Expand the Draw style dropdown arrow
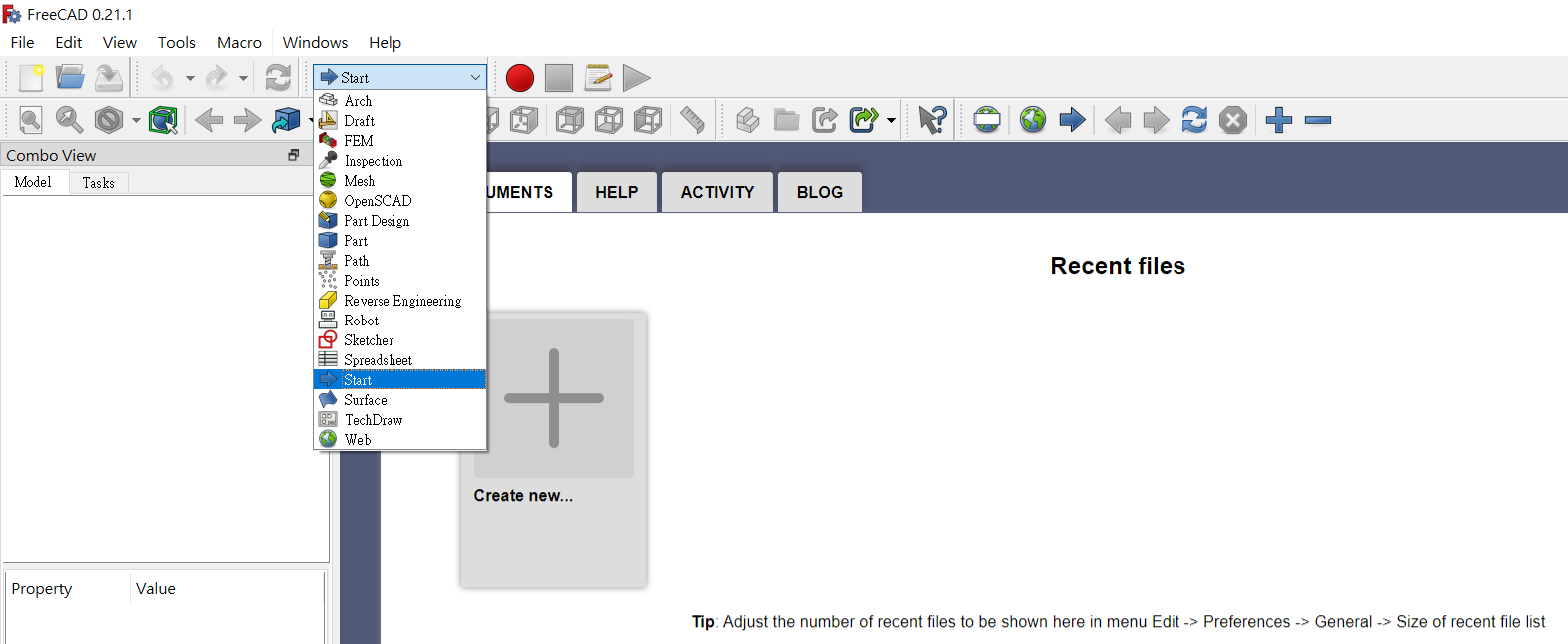1568x644 pixels. (x=136, y=120)
